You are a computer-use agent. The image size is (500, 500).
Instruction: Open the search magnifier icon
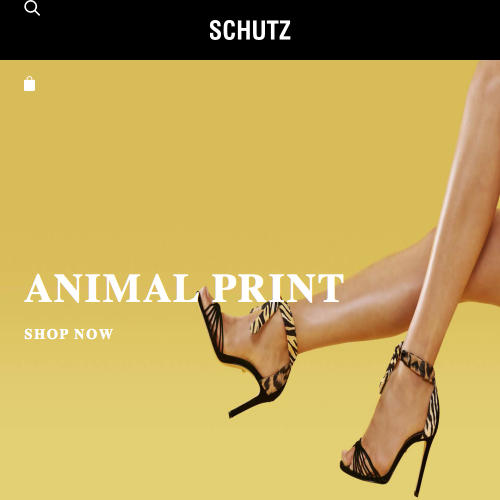(32, 8)
